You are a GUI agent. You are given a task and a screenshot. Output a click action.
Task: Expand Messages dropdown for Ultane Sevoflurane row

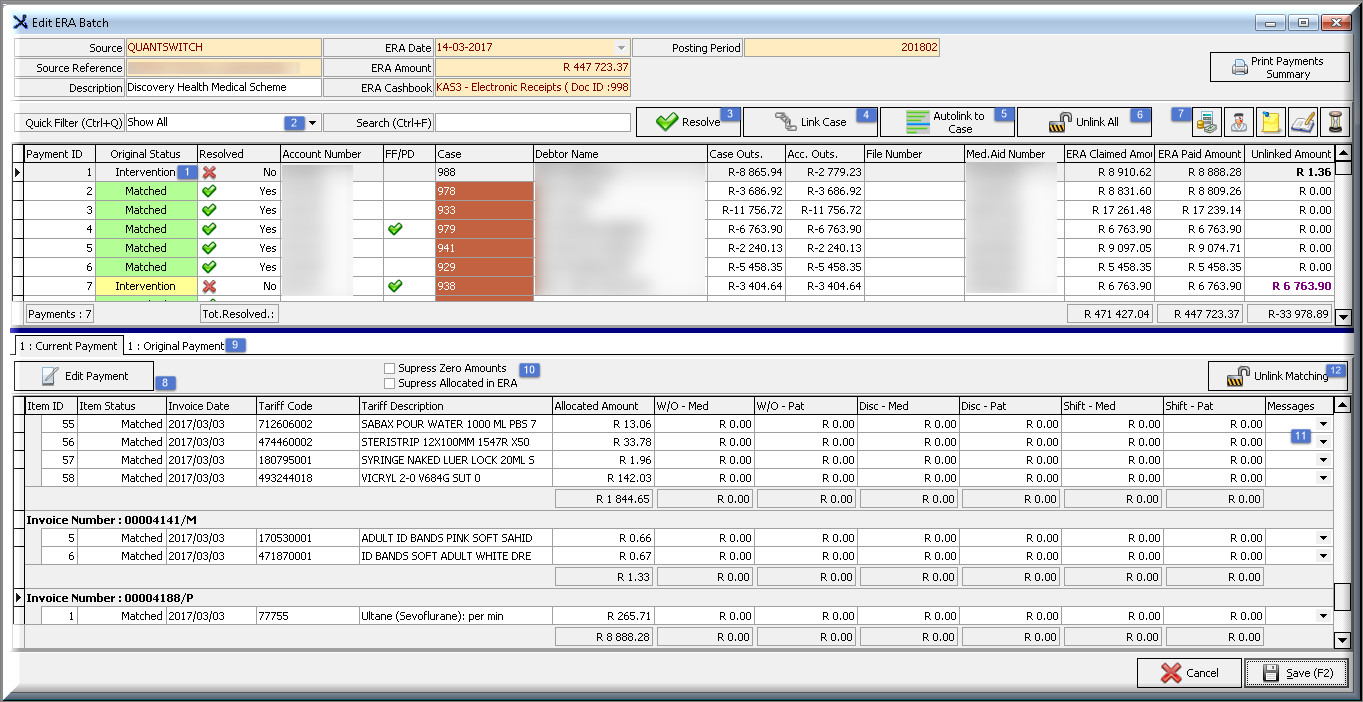pos(1324,616)
